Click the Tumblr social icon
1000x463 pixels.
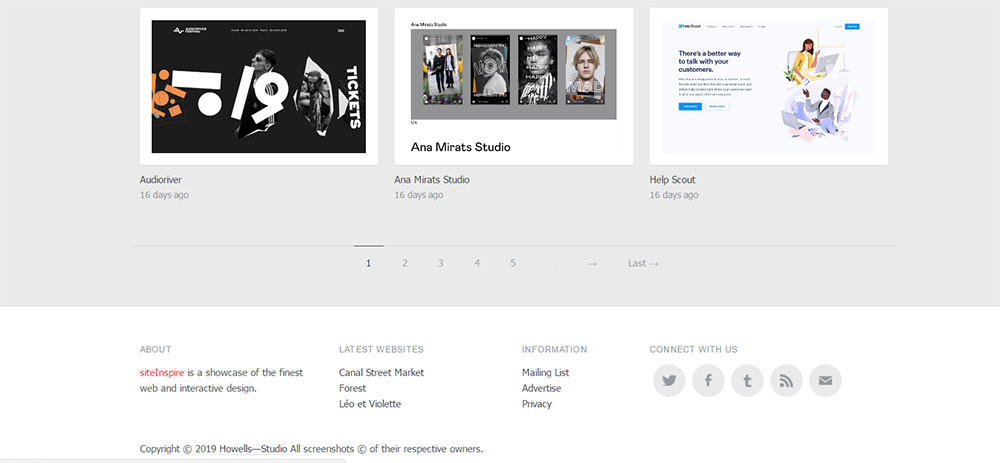747,381
